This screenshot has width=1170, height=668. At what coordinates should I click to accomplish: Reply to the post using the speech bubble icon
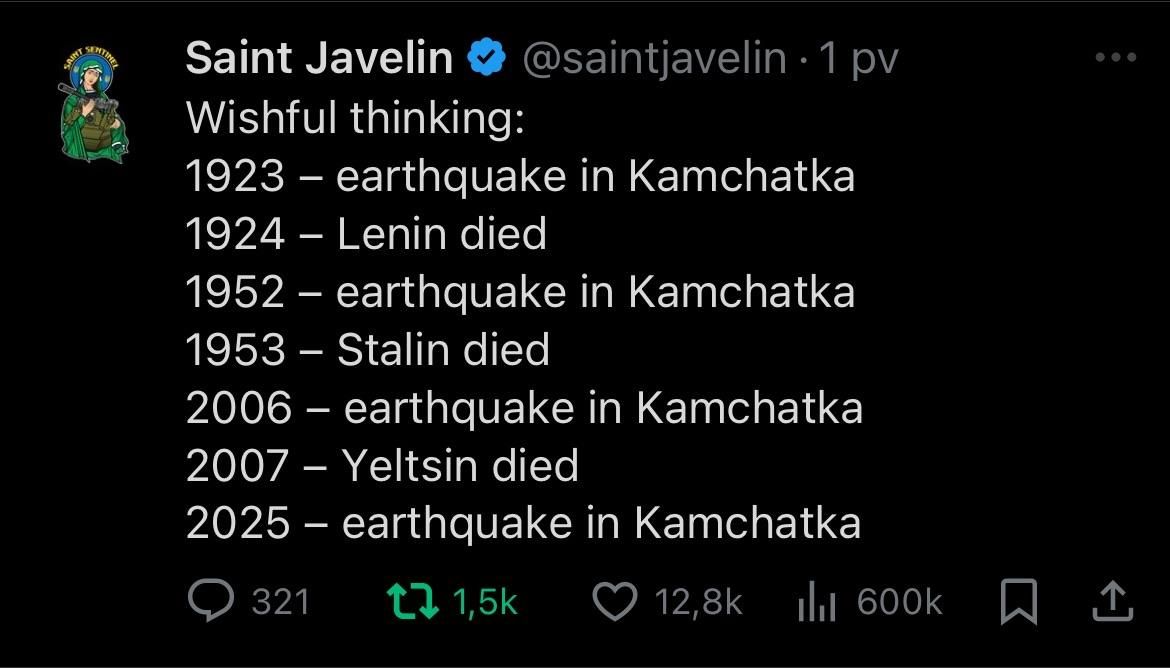210,600
